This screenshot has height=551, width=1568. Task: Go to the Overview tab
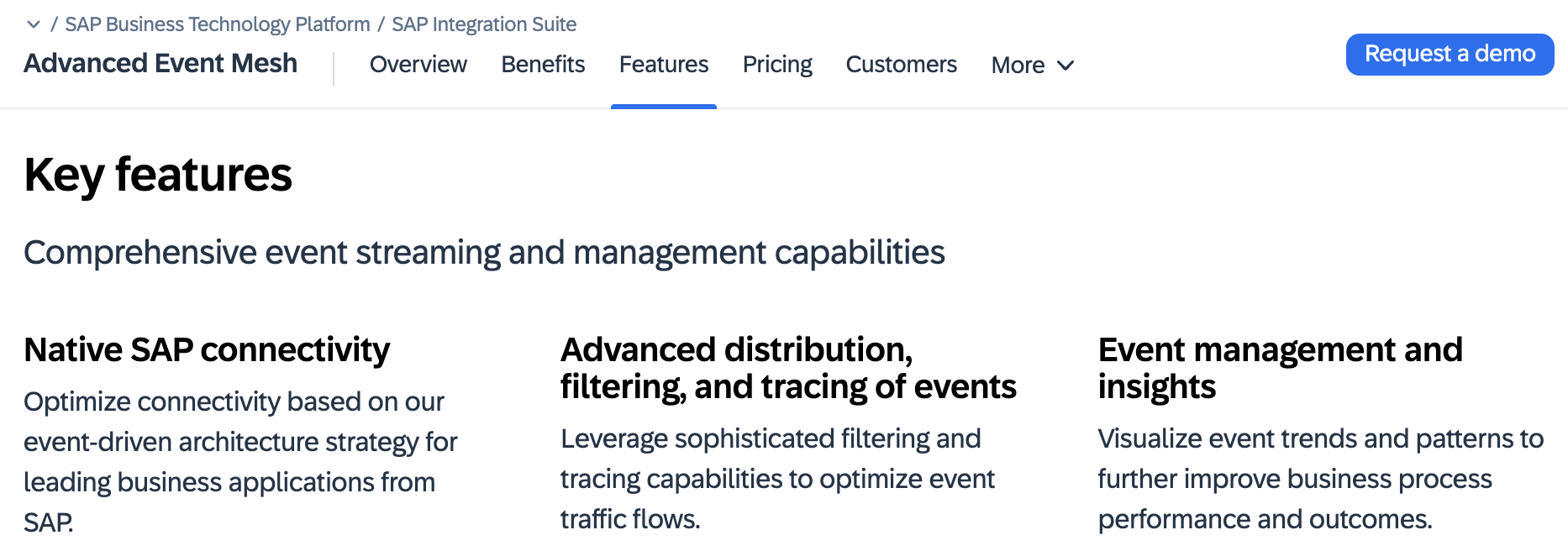click(418, 65)
